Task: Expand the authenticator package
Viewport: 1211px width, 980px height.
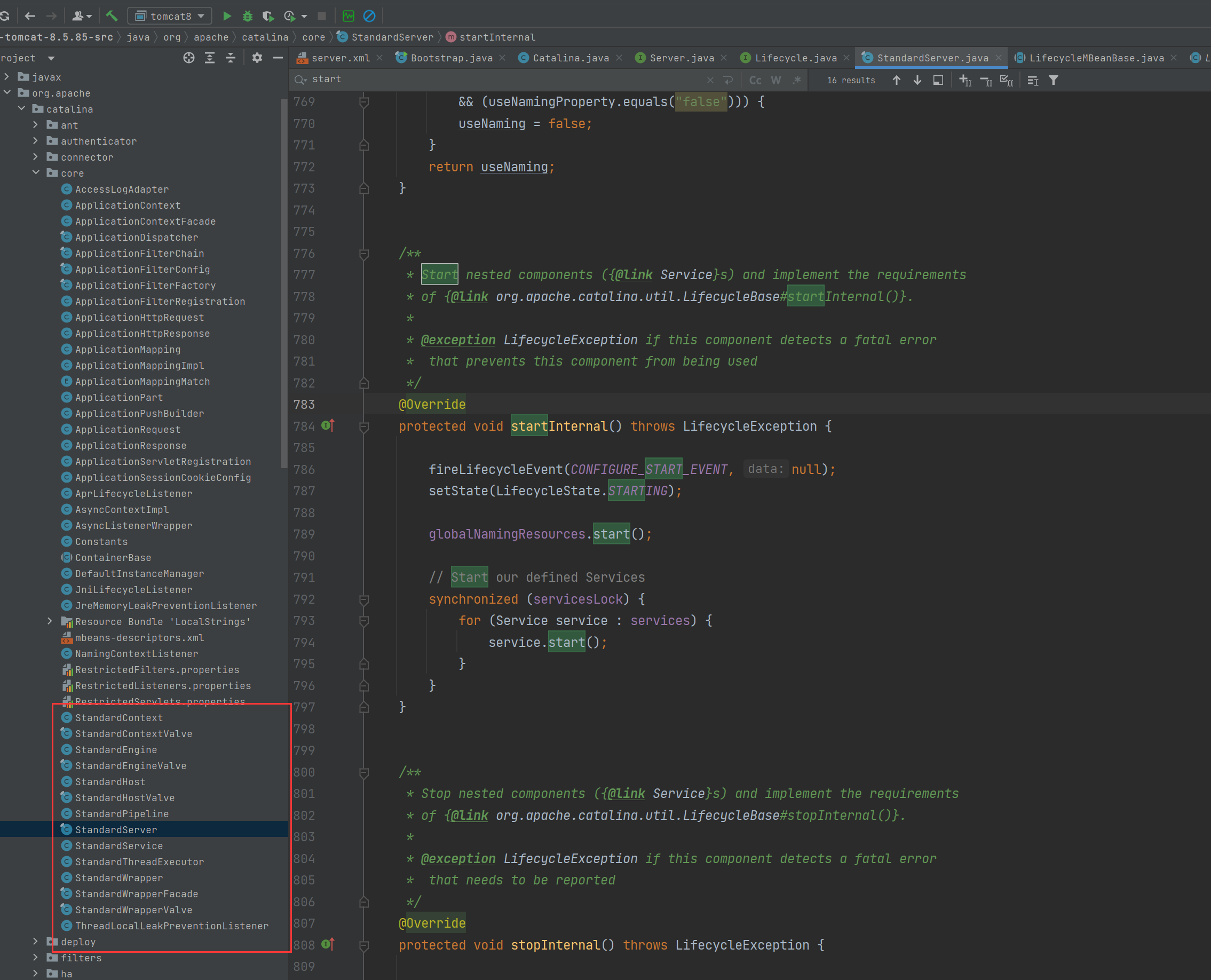Action: coord(36,140)
